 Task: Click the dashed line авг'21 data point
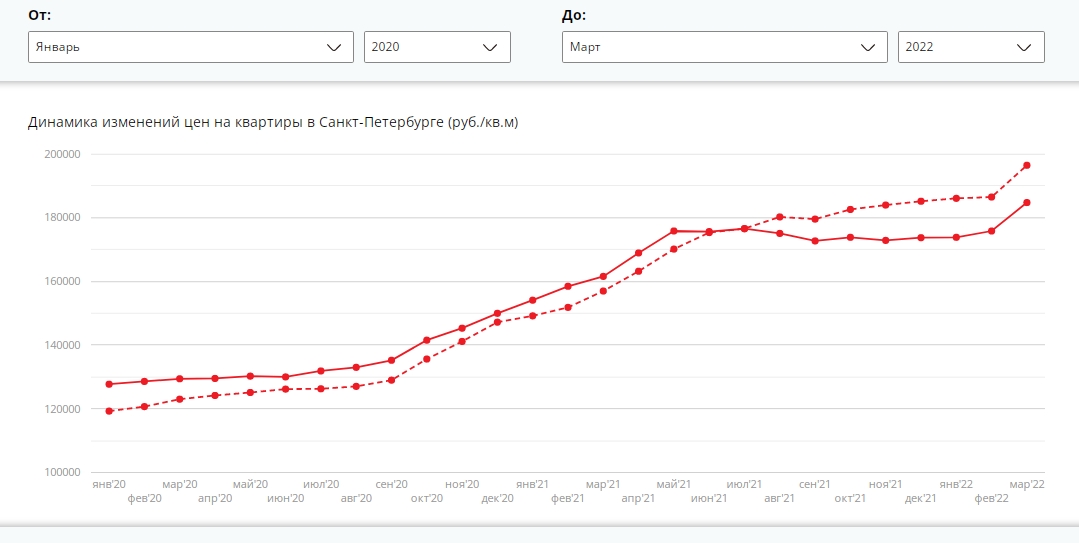coord(780,217)
